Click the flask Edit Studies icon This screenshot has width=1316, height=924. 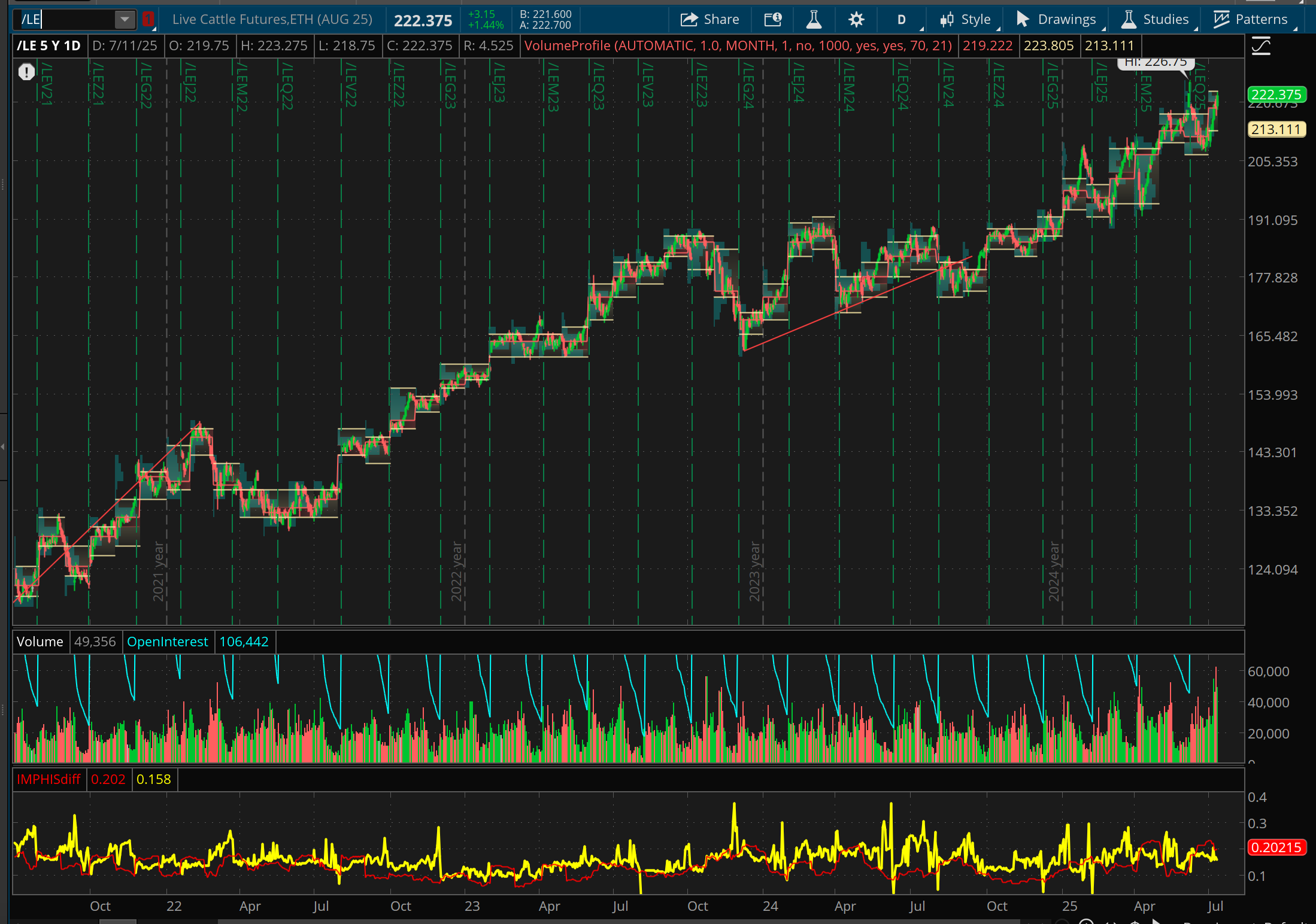[813, 20]
